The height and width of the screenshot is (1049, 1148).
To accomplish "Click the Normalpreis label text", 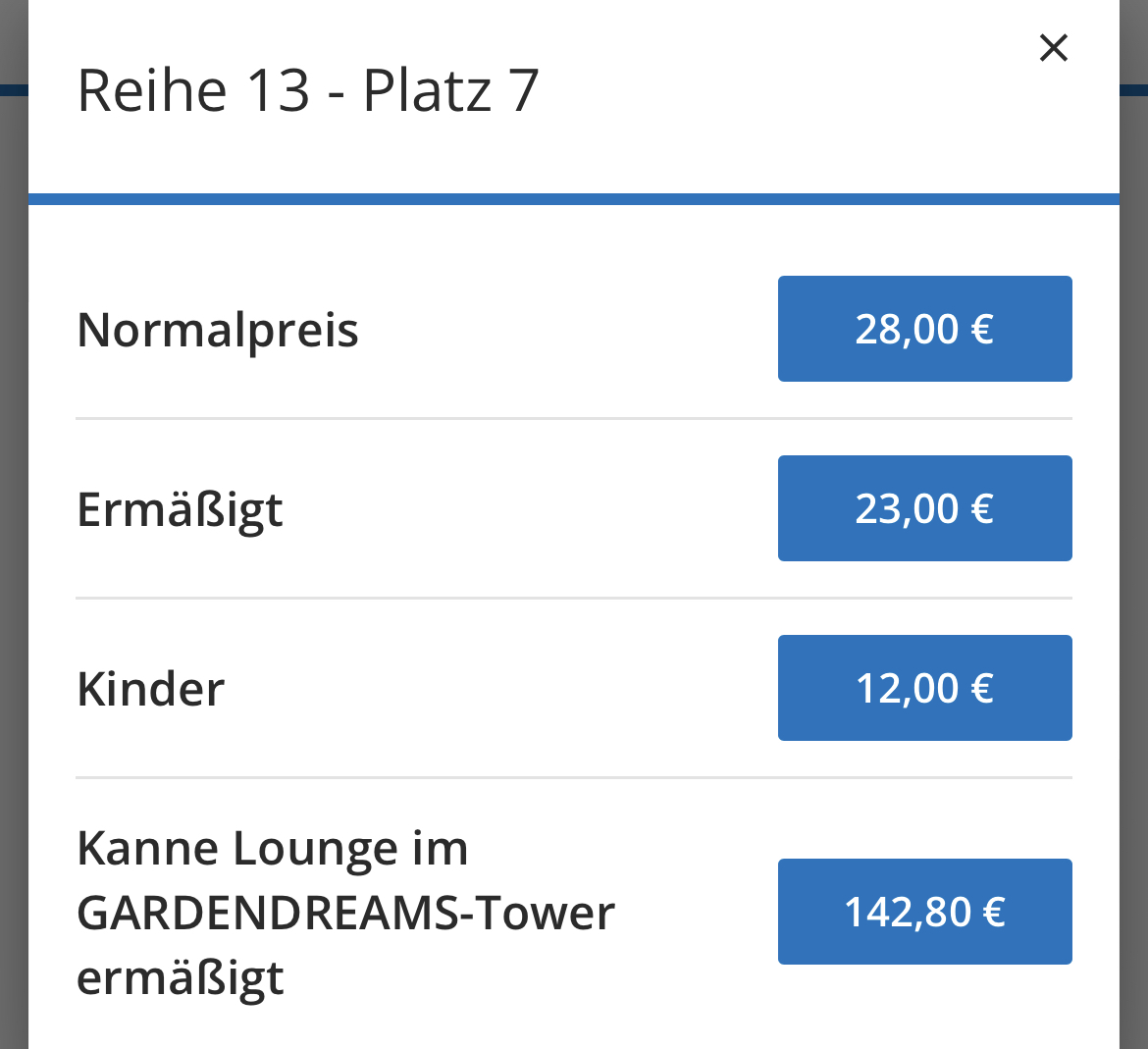I will (x=218, y=330).
